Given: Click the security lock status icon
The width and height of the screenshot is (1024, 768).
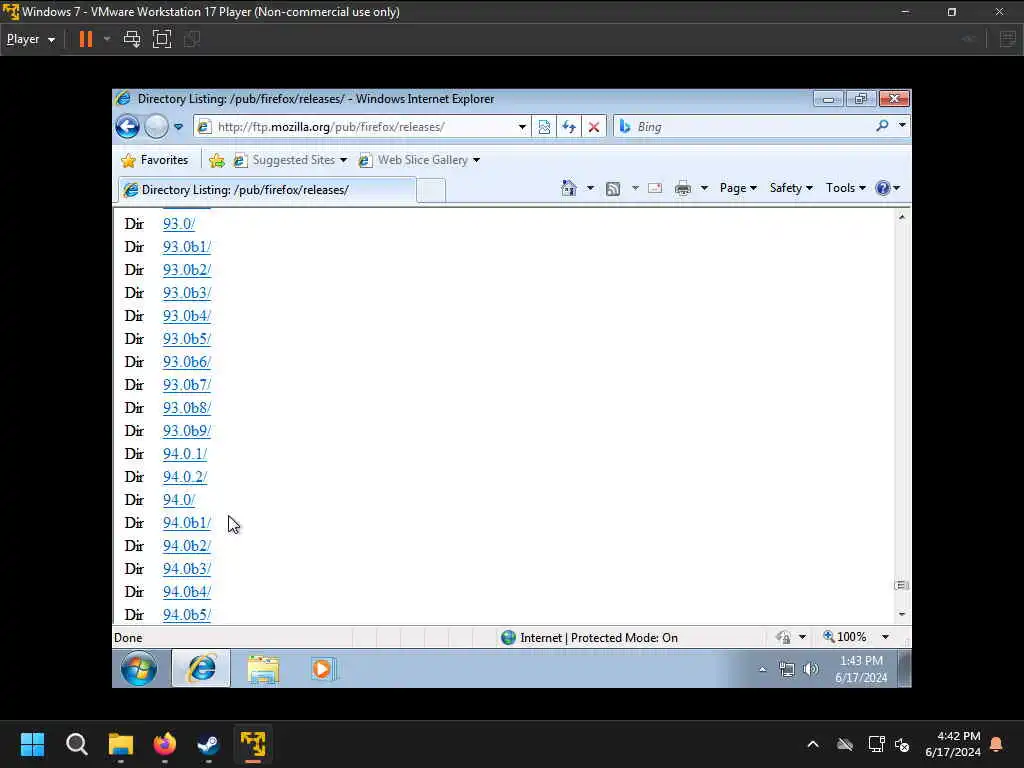Looking at the screenshot, I should click(x=784, y=637).
